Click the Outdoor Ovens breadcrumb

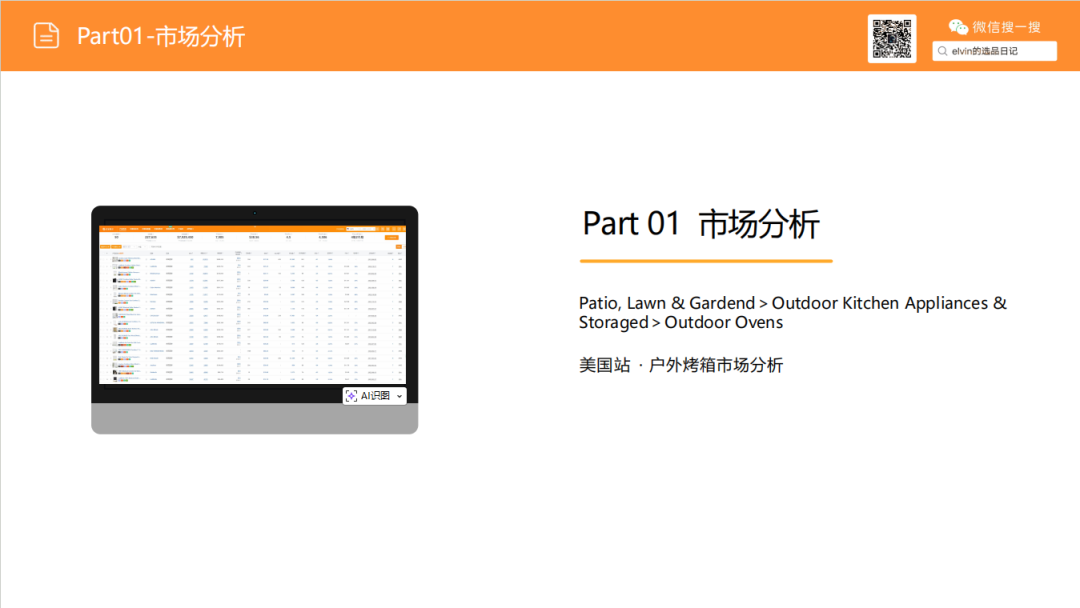(x=723, y=322)
